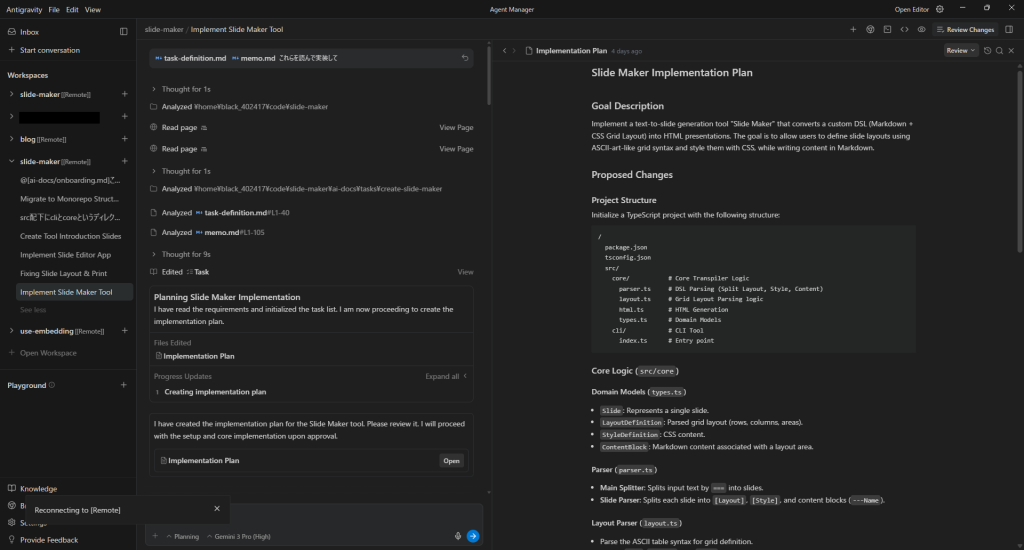Image resolution: width=1024 pixels, height=550 pixels.
Task: Open the File menu
Action: click(54, 9)
